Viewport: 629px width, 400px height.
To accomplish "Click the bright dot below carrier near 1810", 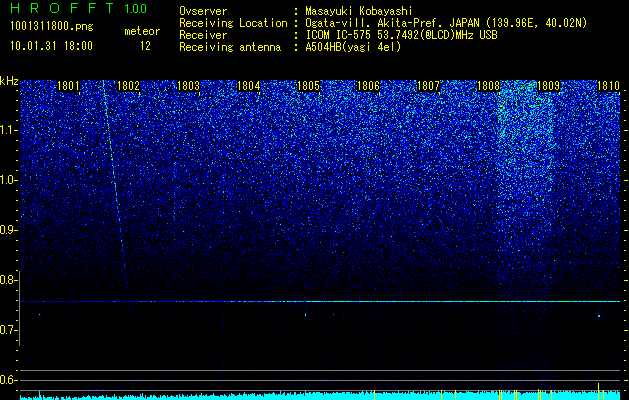I will pyautogui.click(x=599, y=316).
